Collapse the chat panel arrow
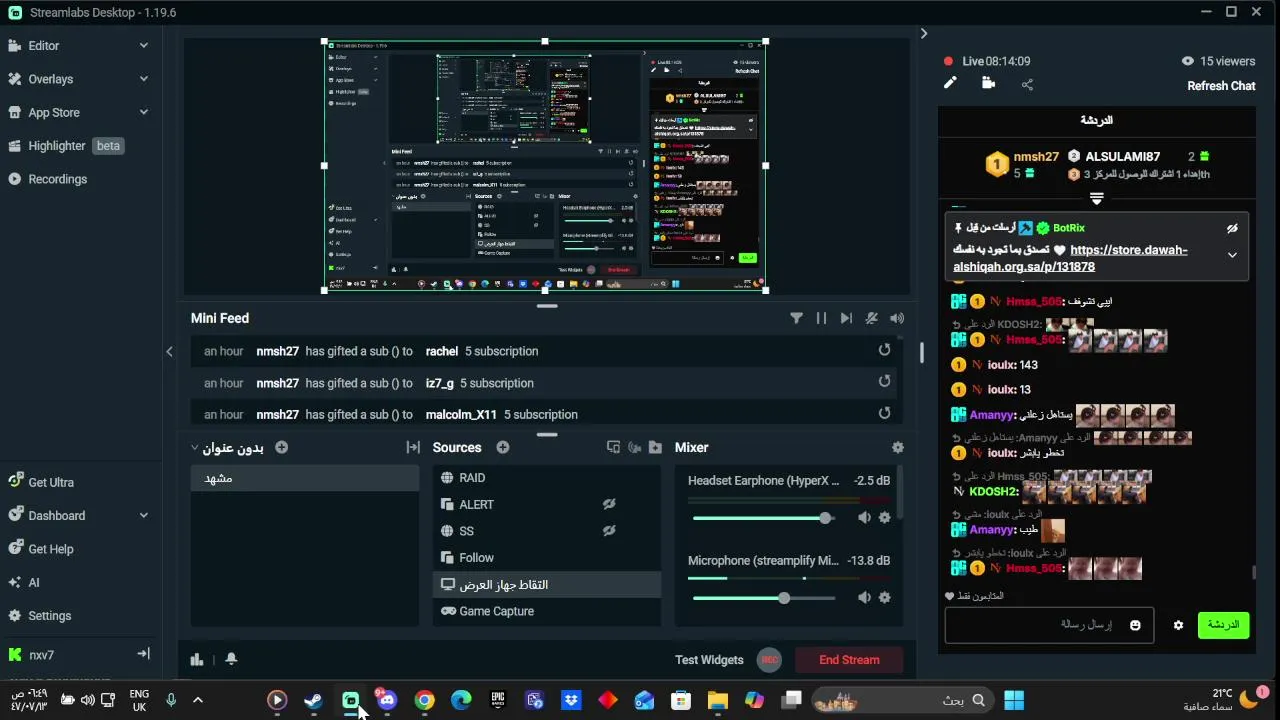The image size is (1280, 720). pos(923,33)
